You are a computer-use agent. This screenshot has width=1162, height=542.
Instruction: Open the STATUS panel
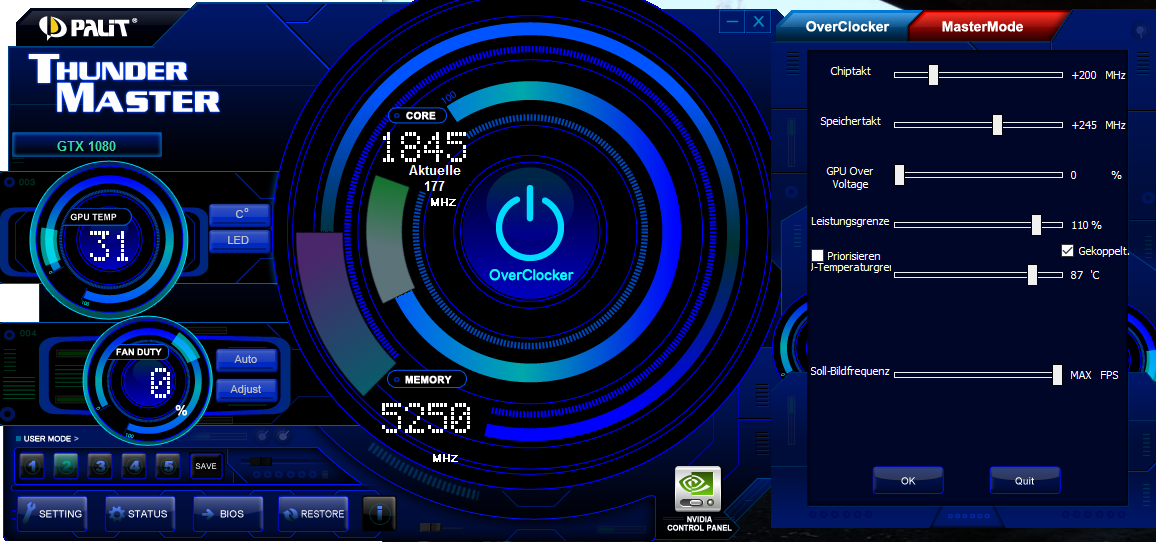pyautogui.click(x=139, y=514)
